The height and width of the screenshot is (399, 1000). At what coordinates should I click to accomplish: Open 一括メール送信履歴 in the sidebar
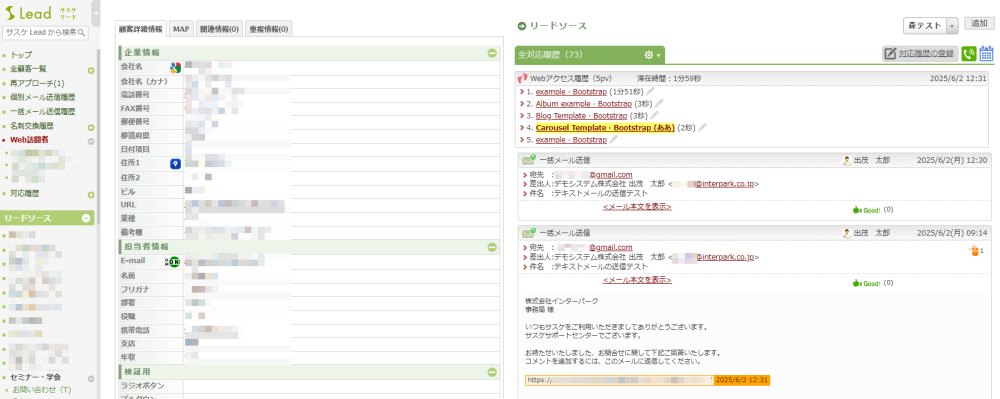click(x=42, y=112)
